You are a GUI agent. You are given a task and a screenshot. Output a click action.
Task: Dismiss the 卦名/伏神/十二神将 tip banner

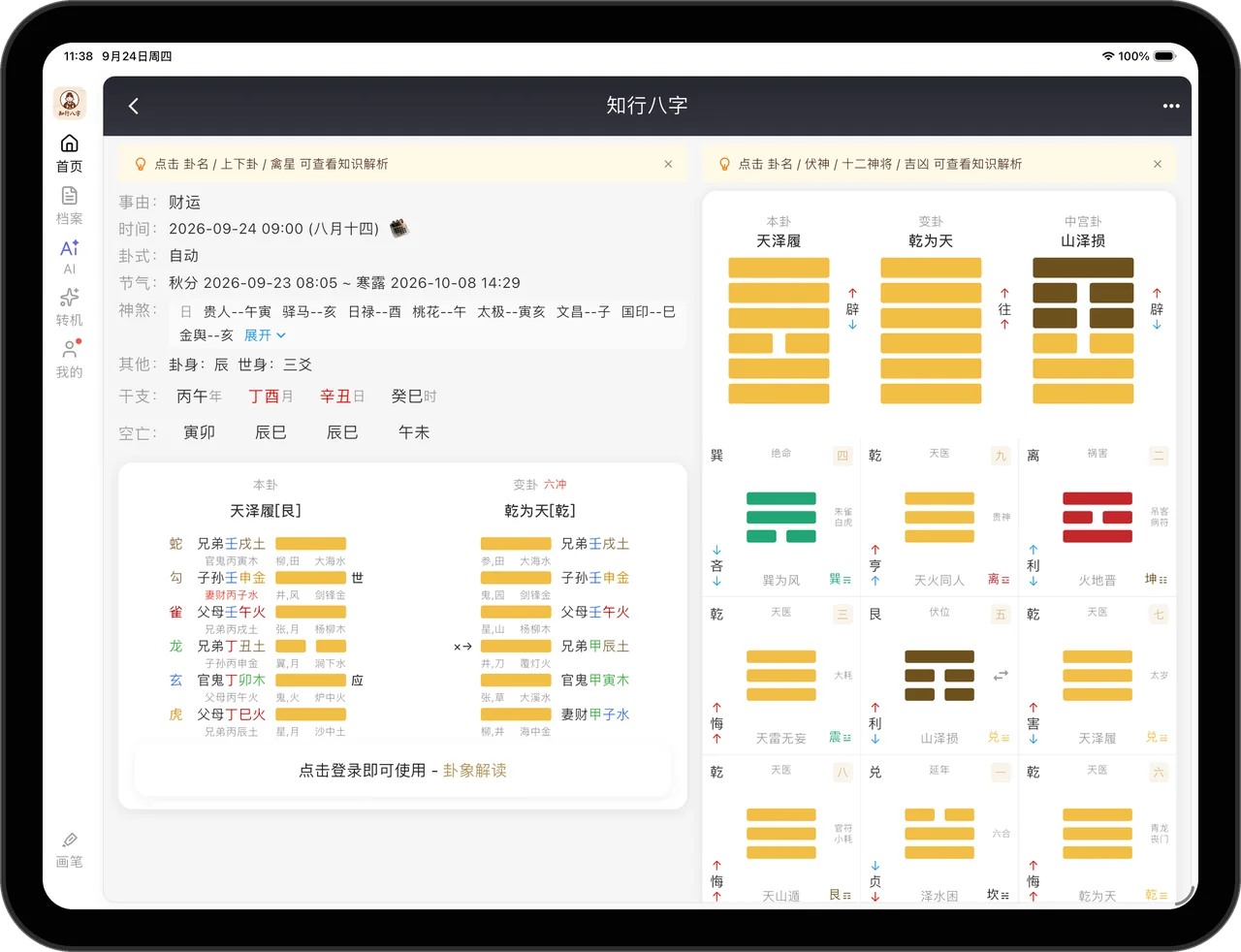point(1158,164)
